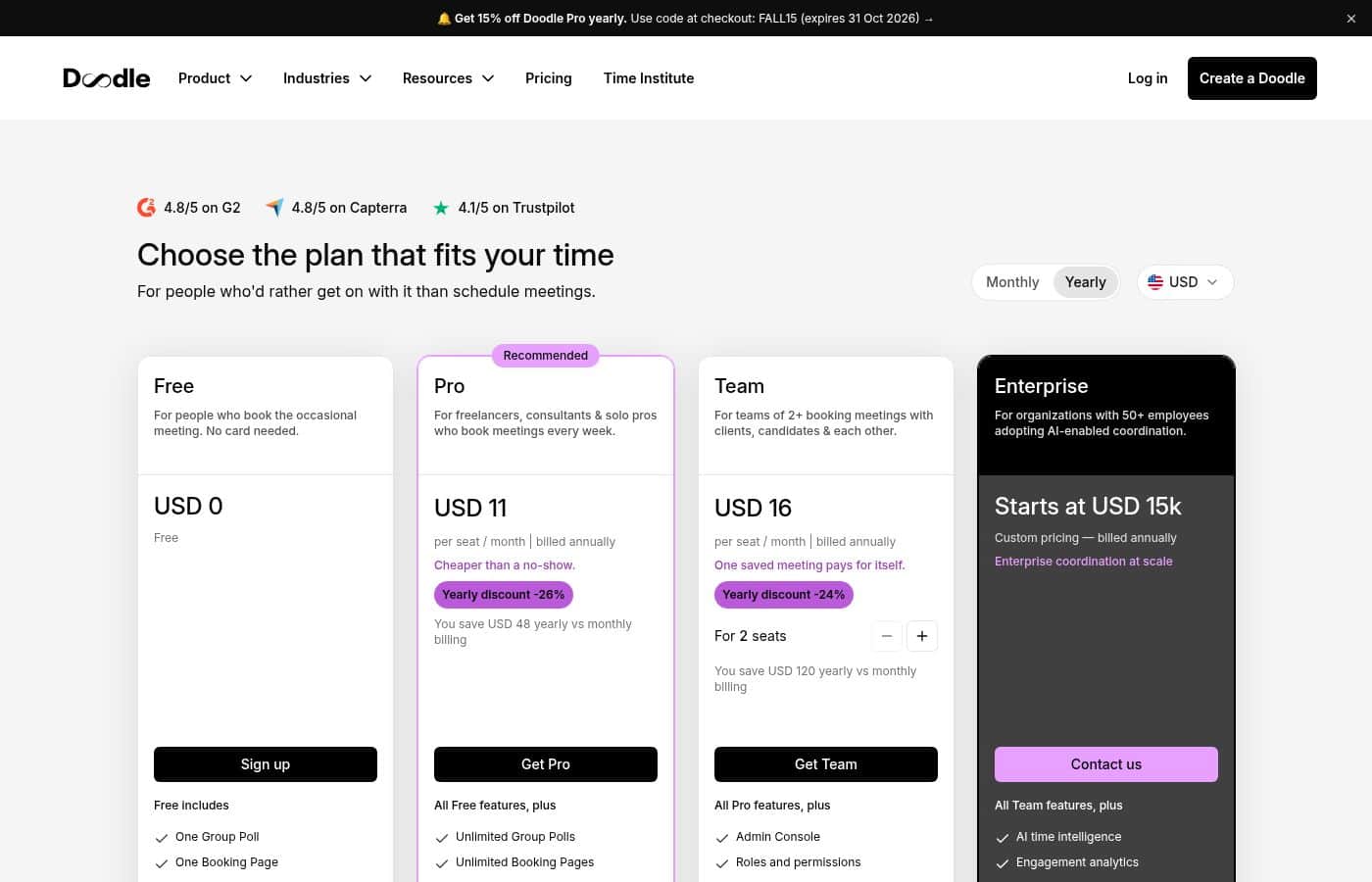
Task: Click the 4.1/5 on Trustpilot rating text
Action: point(516,208)
